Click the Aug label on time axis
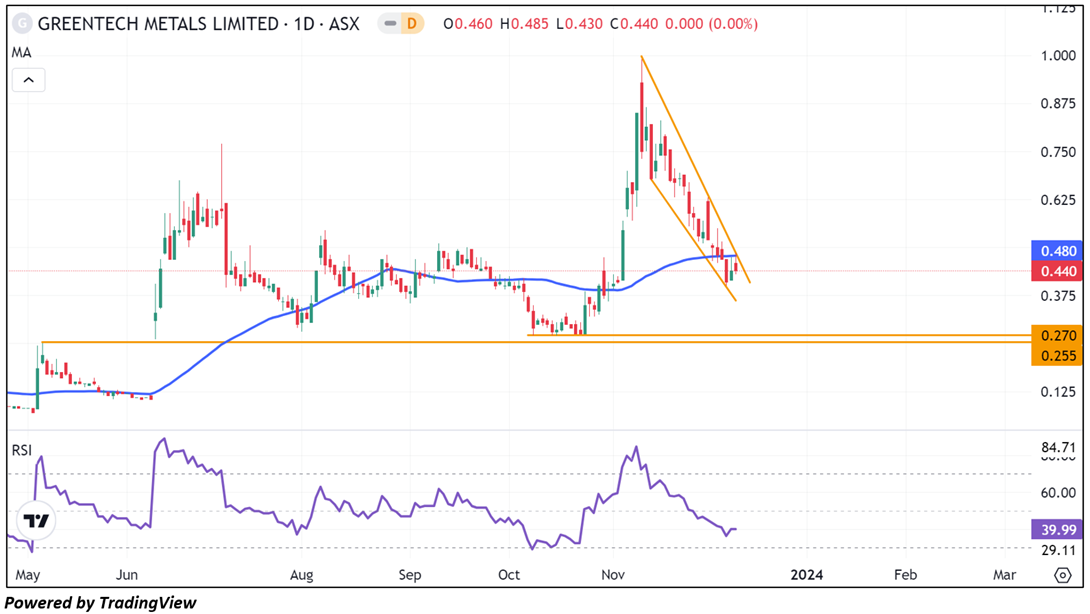Viewport: 1090px width, 614px height. 302,575
